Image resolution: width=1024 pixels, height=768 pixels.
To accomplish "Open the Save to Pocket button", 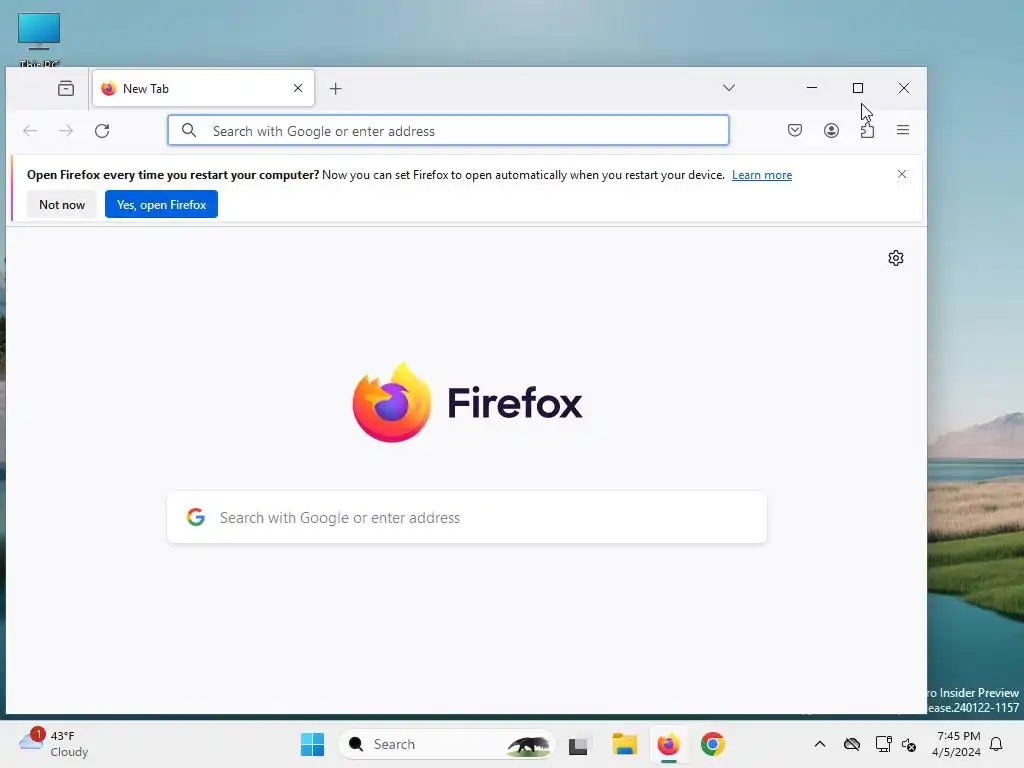I will tap(795, 130).
